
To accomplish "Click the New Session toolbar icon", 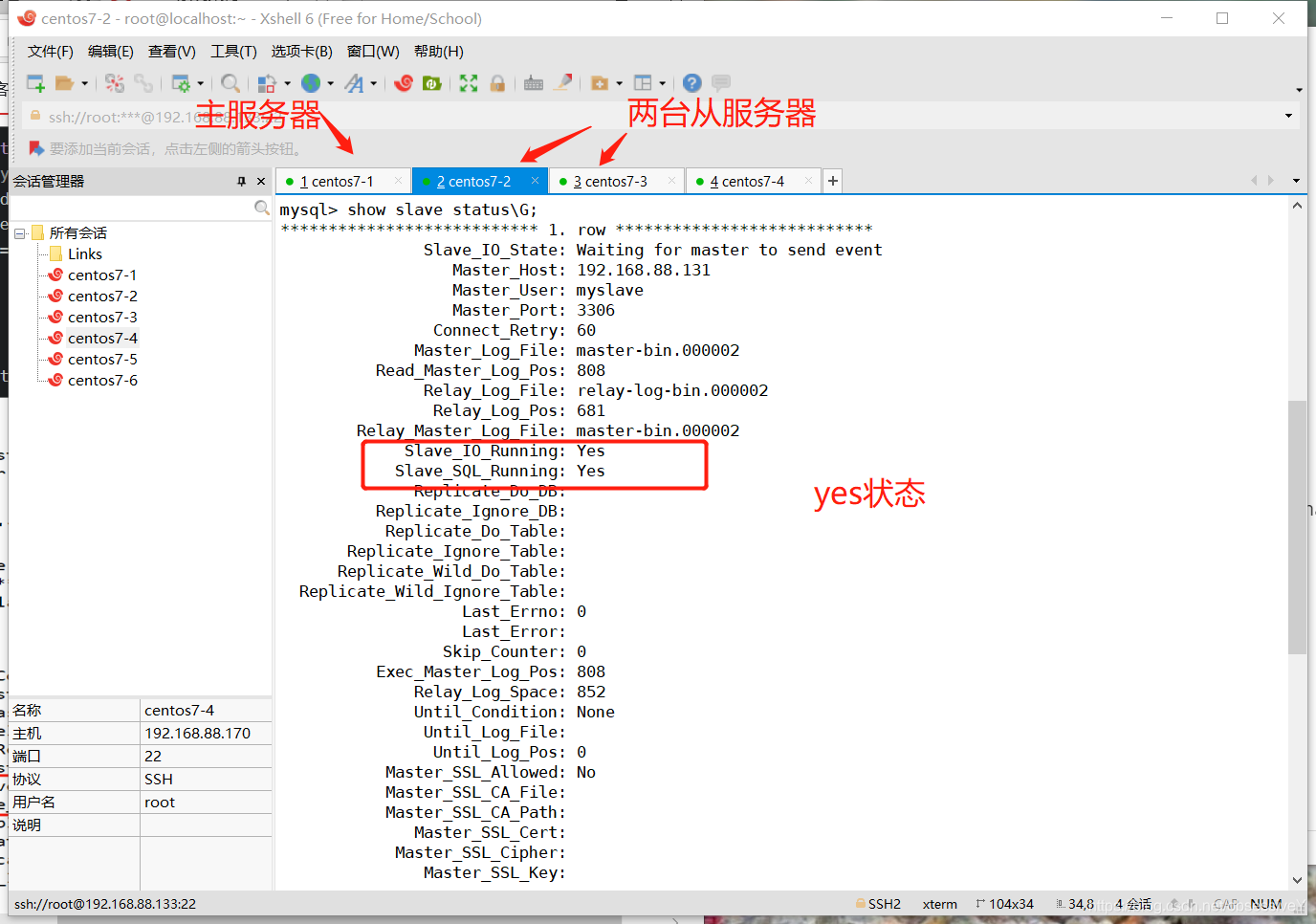I will pyautogui.click(x=35, y=83).
